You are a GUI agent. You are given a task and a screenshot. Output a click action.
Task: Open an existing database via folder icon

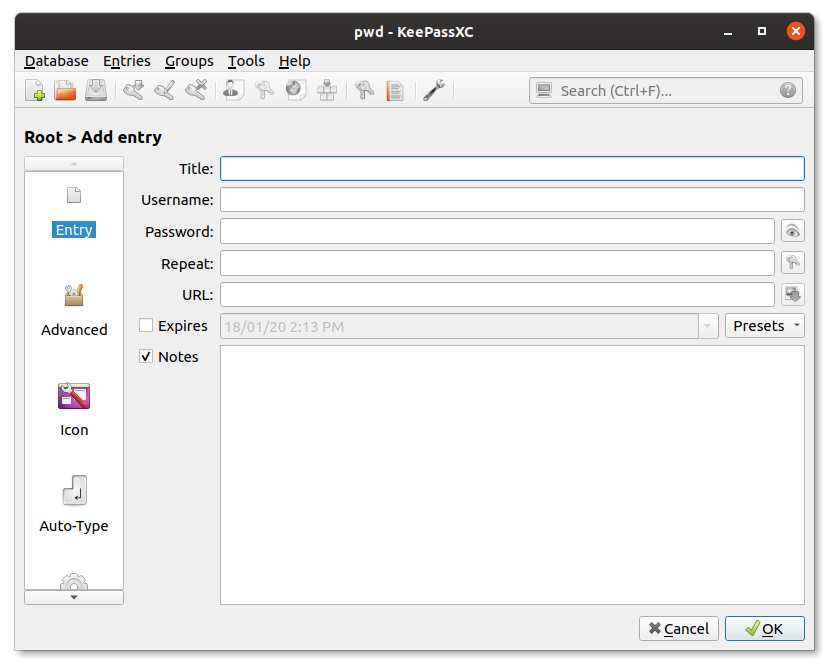point(65,91)
